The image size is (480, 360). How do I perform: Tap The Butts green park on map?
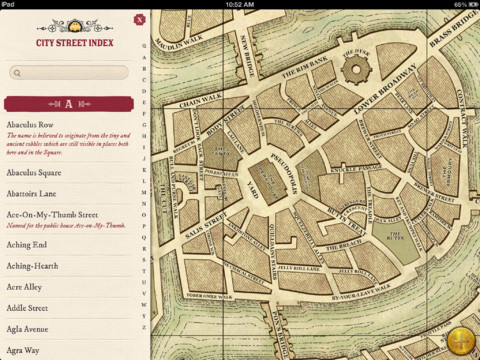[x=396, y=242]
